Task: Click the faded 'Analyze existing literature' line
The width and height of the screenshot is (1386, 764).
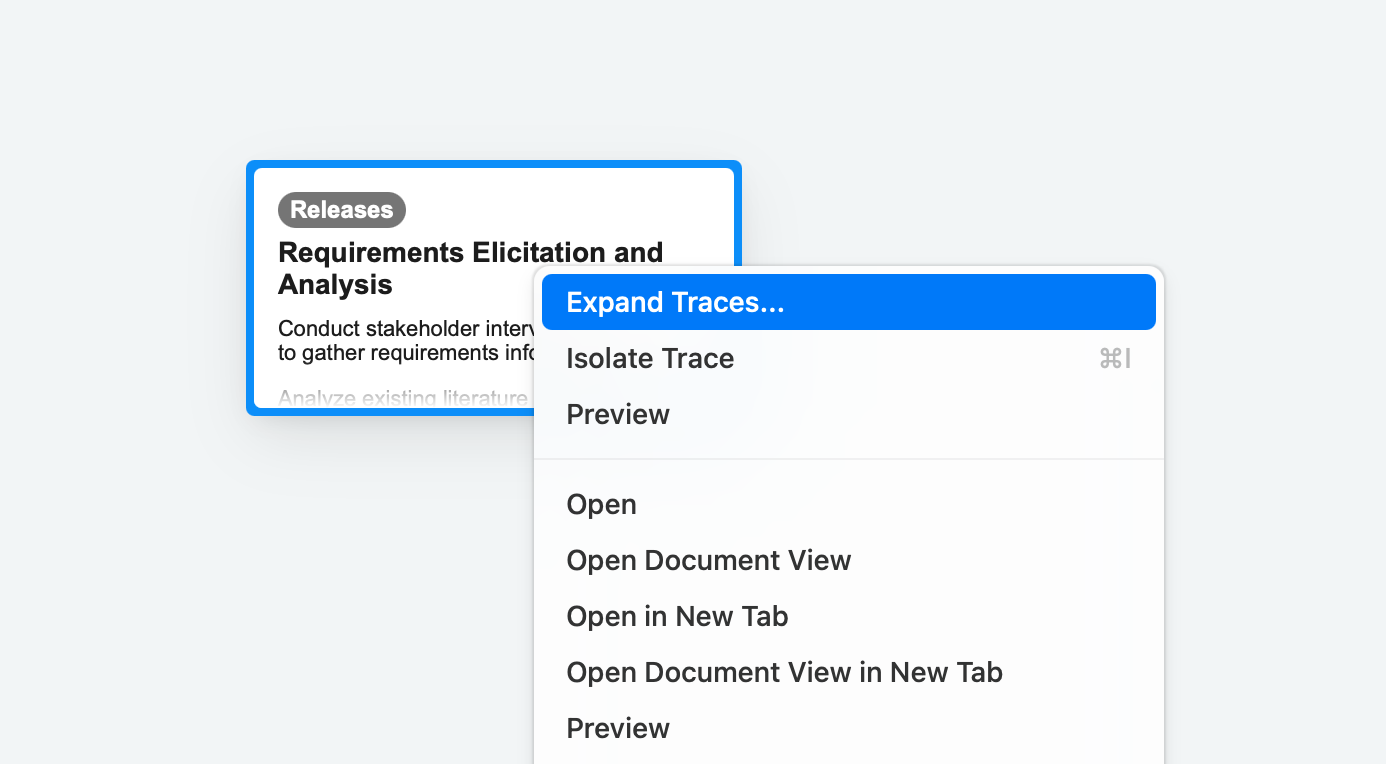Action: pyautogui.click(x=400, y=399)
